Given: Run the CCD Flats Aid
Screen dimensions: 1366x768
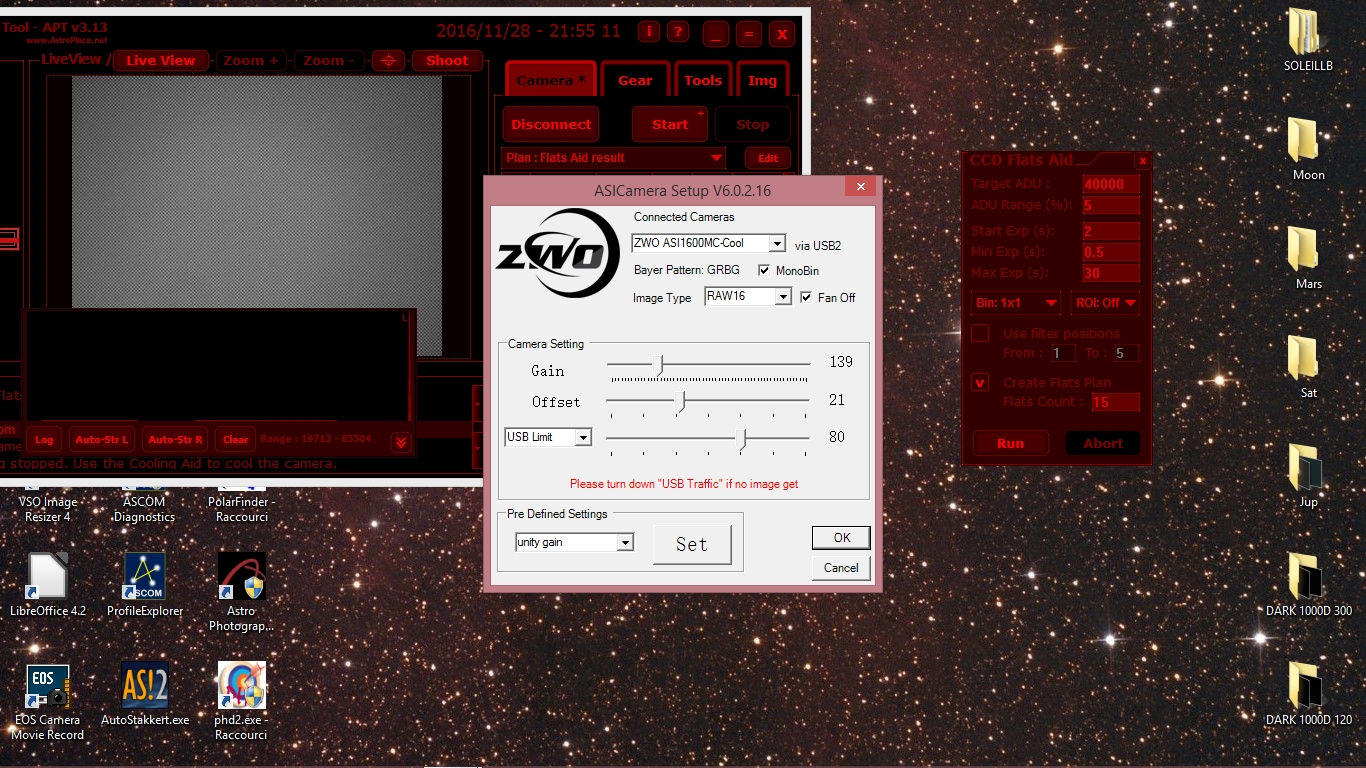Looking at the screenshot, I should tap(1010, 443).
